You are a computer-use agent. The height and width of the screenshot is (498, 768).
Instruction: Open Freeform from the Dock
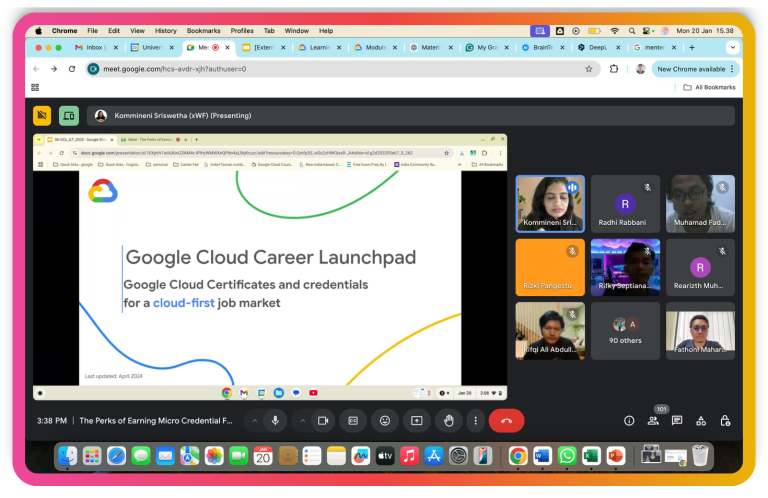click(x=360, y=456)
